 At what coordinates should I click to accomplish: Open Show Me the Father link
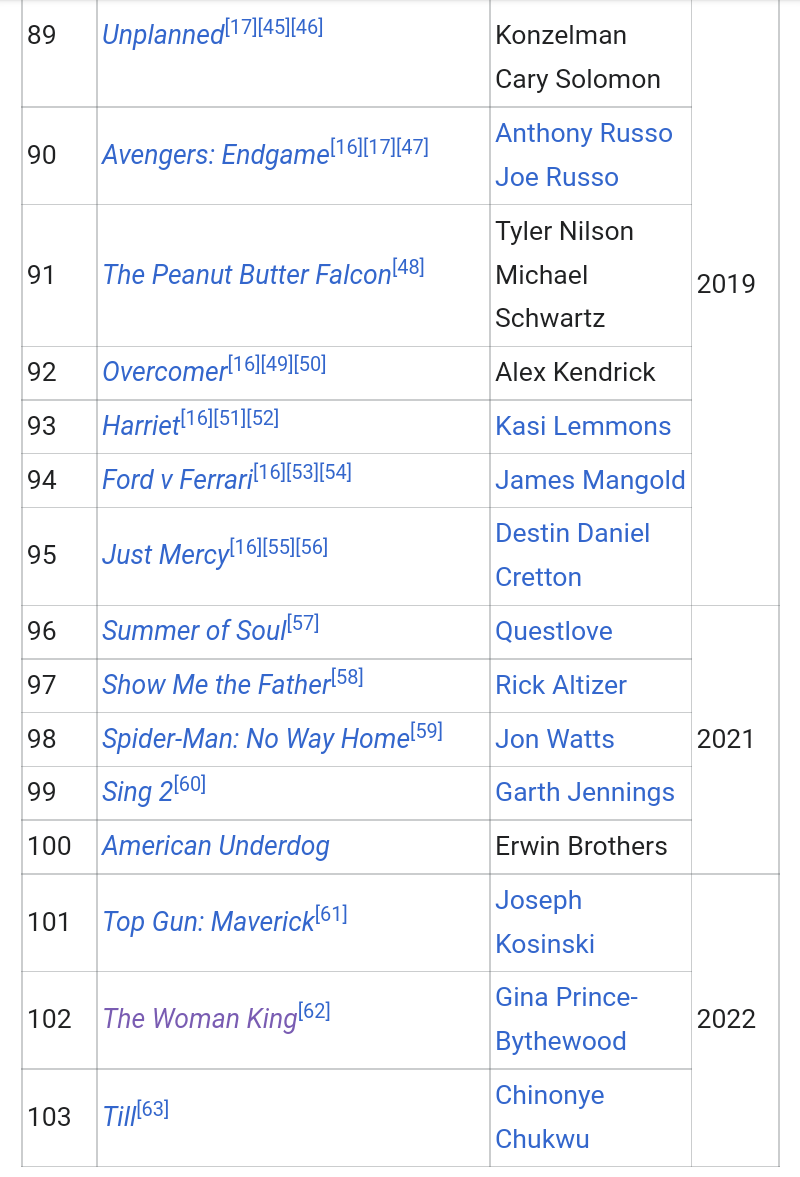[216, 686]
